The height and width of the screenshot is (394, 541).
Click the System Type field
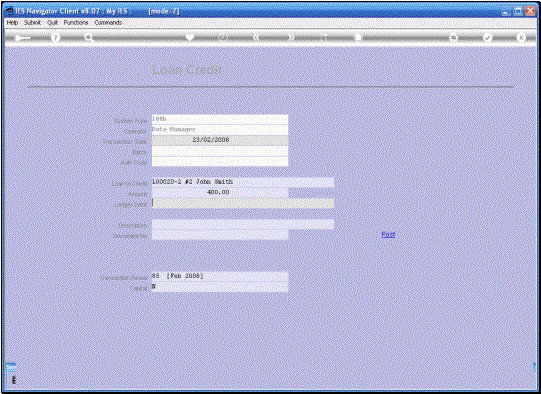pos(220,119)
